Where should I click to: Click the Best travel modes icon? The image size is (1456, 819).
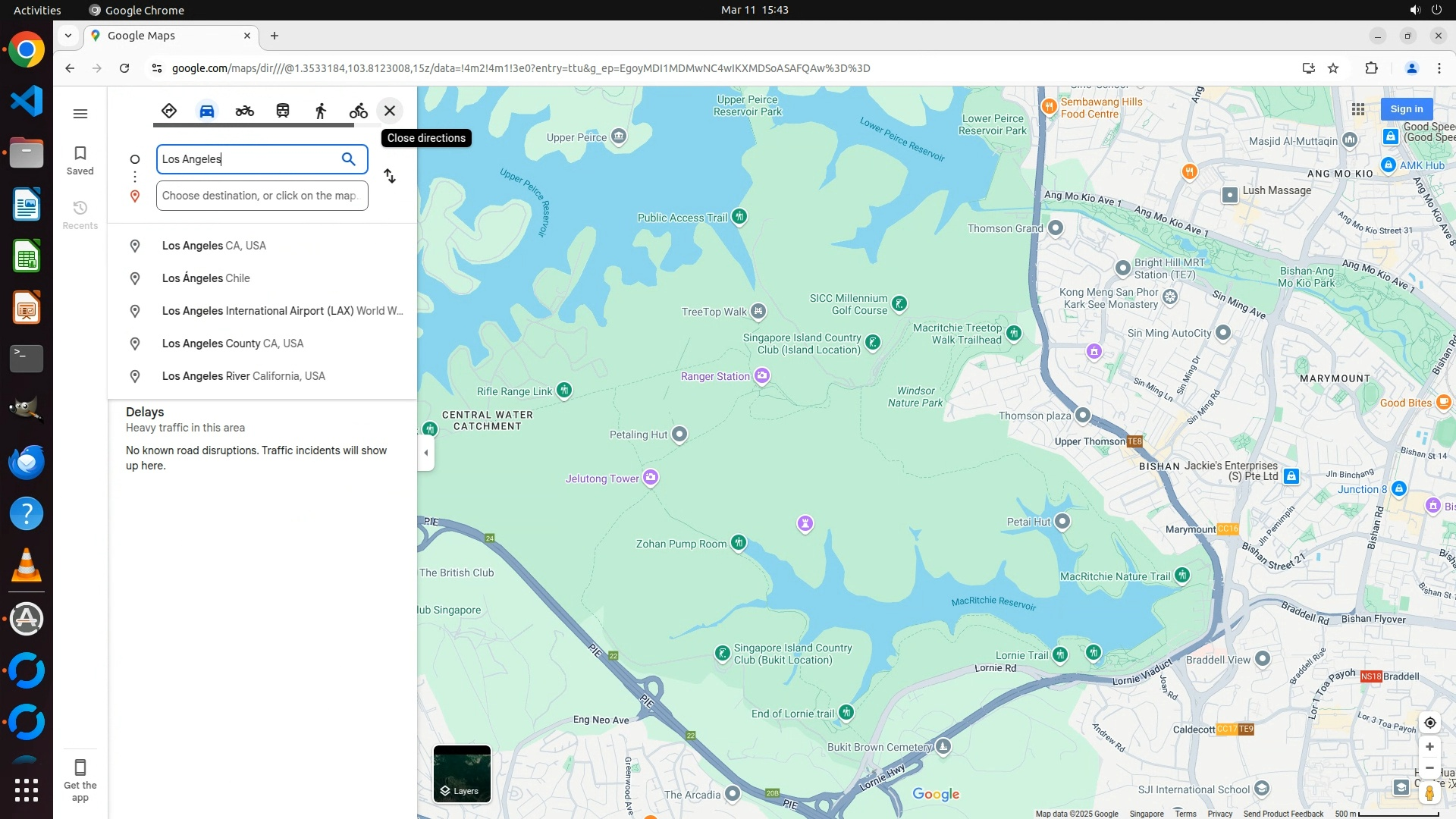[169, 111]
